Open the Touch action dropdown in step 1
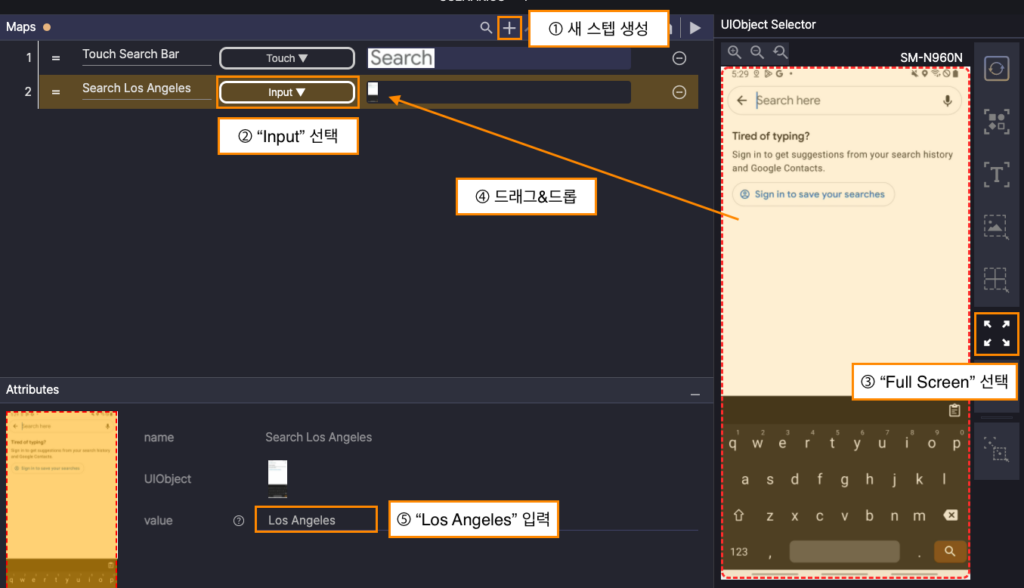Screen dimensions: 1024x588 coord(286,58)
